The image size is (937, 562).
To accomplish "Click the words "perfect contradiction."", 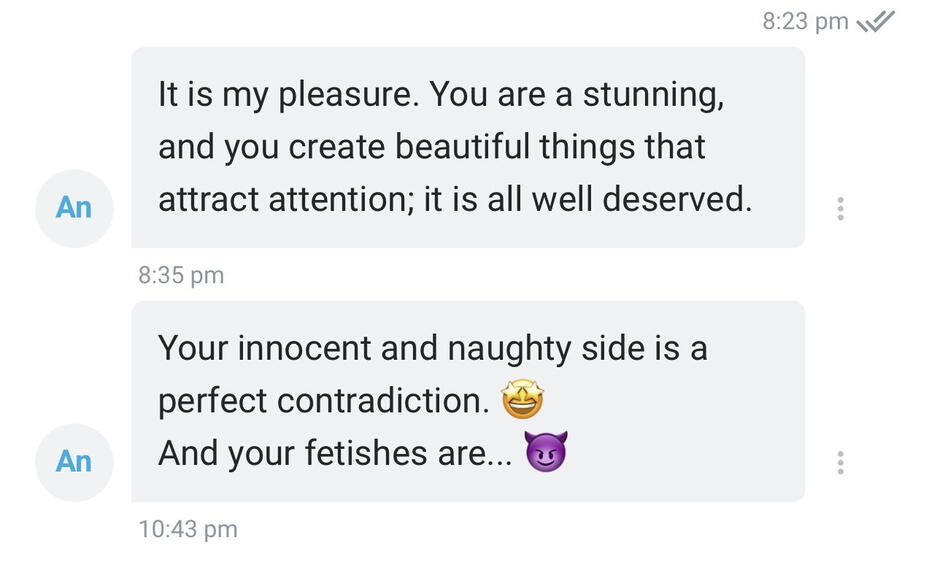I will point(323,401).
